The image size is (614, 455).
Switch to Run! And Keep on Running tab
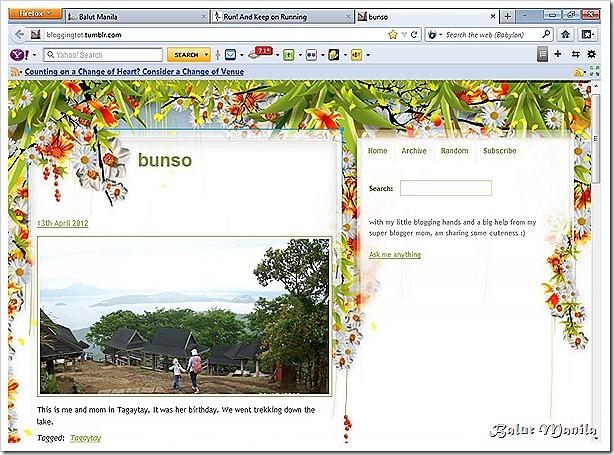pyautogui.click(x=279, y=17)
